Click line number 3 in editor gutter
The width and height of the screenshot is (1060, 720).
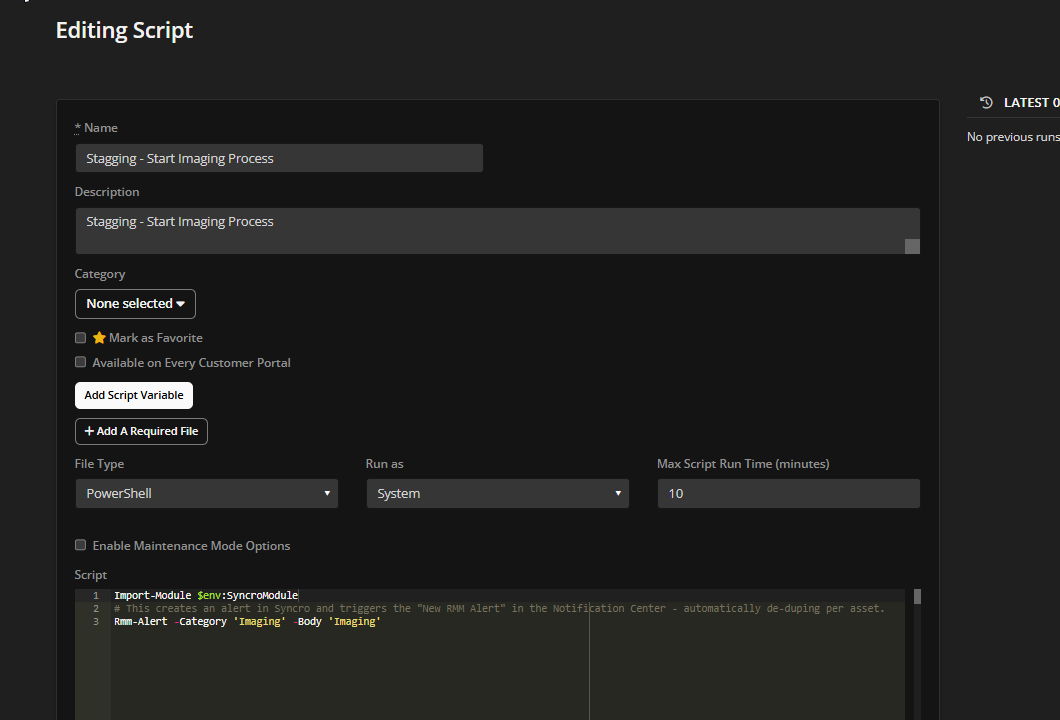96,621
